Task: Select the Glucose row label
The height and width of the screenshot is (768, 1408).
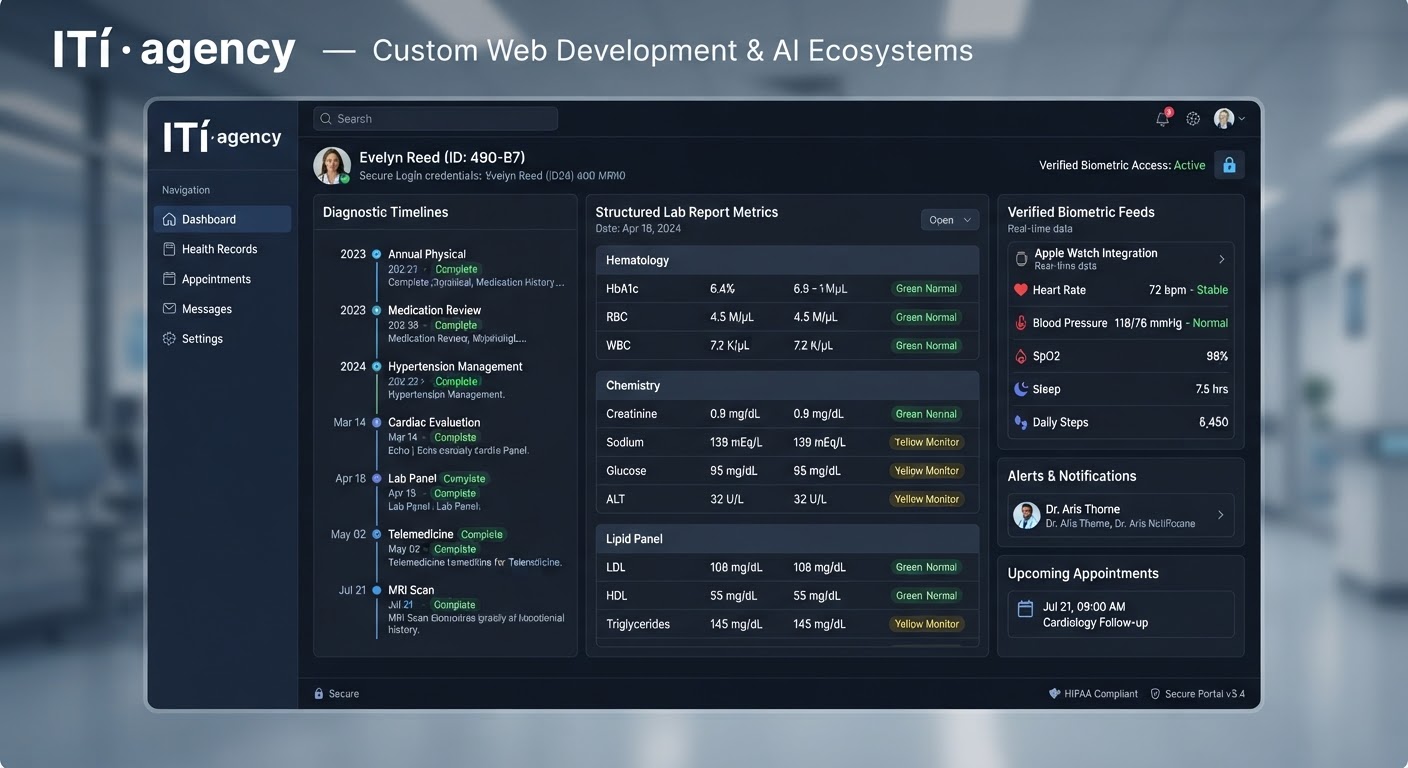Action: (626, 471)
